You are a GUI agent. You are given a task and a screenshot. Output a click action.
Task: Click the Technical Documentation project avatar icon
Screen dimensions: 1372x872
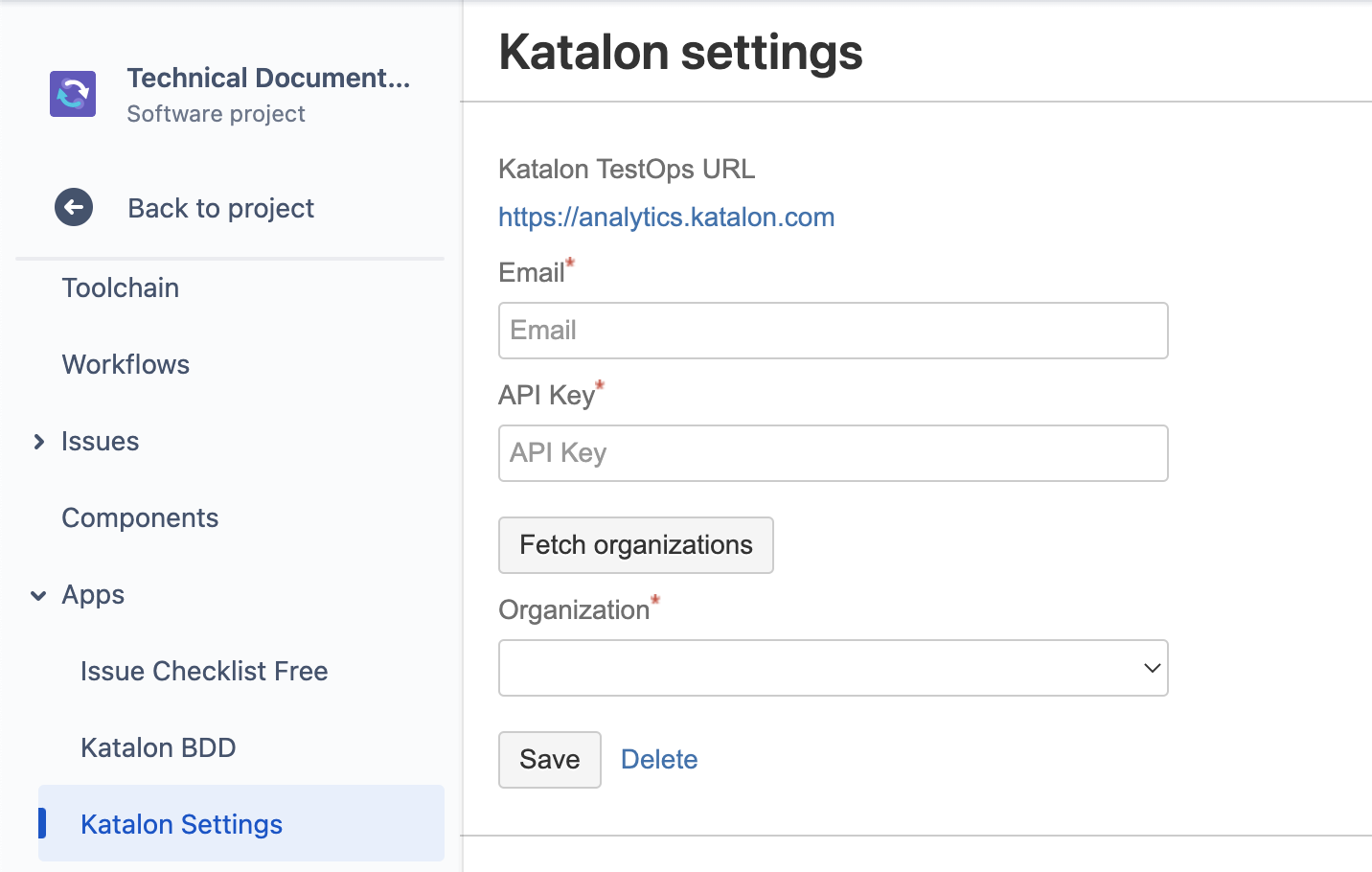pos(73,93)
